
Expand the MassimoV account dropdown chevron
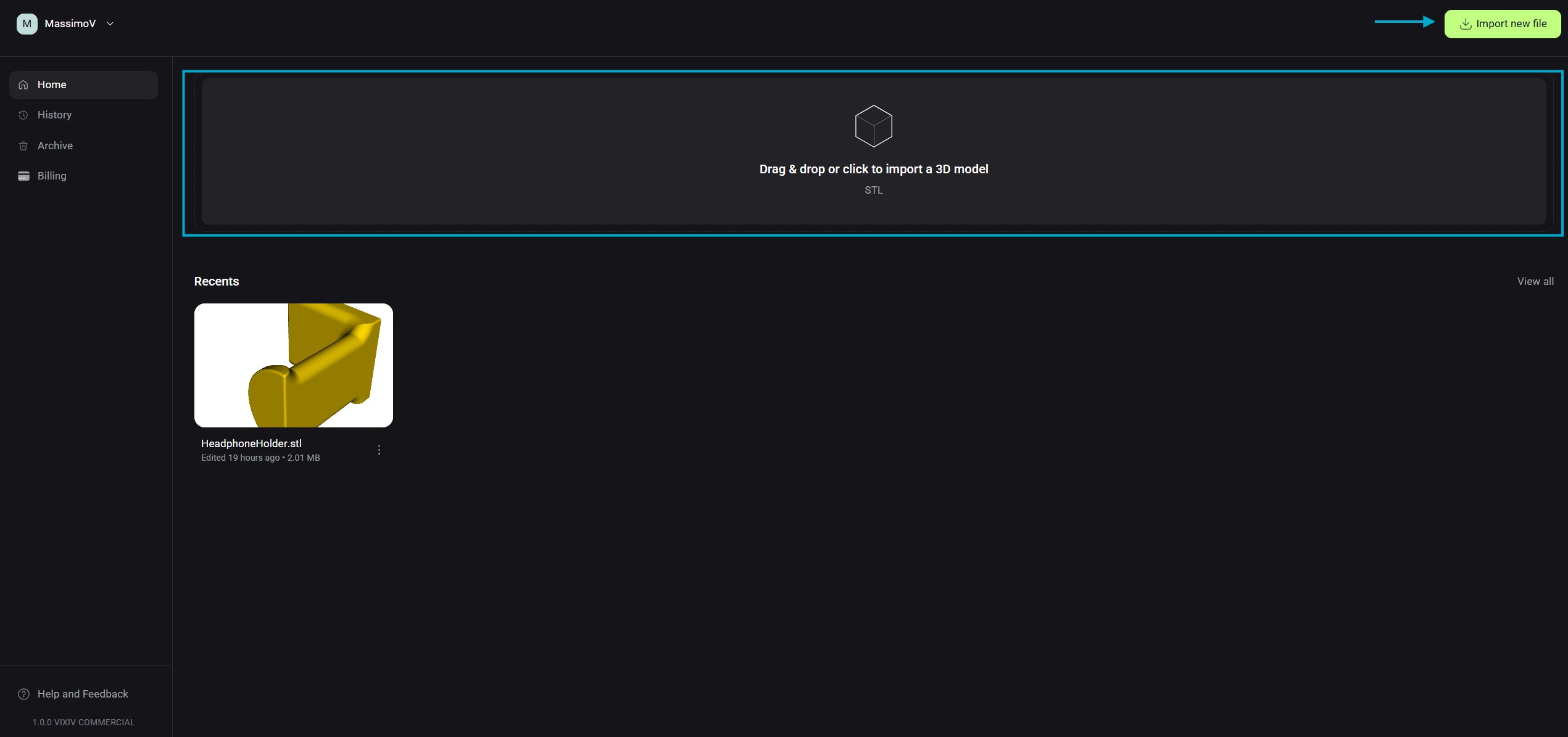pos(110,24)
